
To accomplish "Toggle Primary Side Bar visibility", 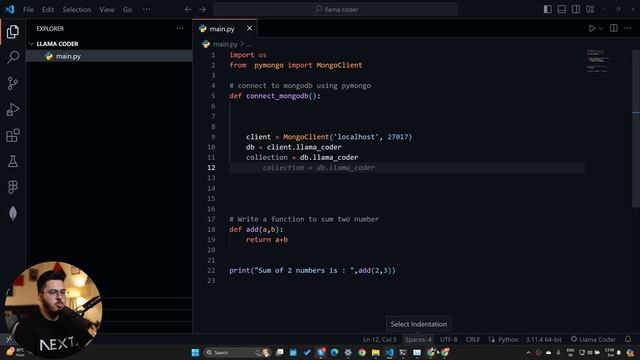I will [548, 9].
